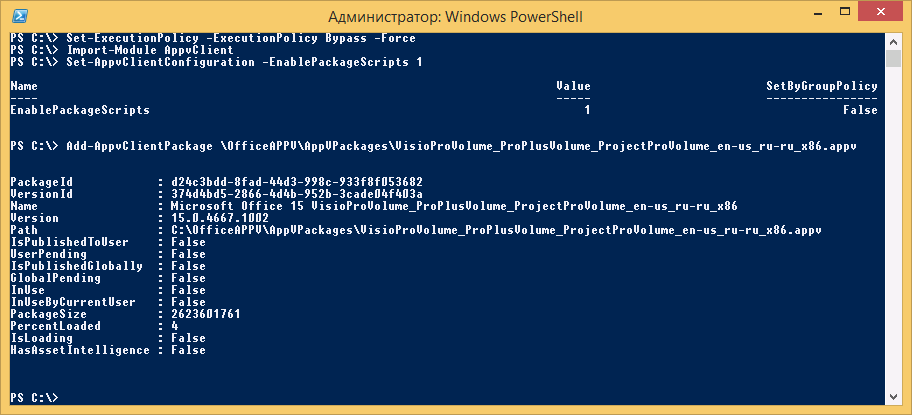
Task: Click the empty scrollbar track area
Action: point(893,227)
